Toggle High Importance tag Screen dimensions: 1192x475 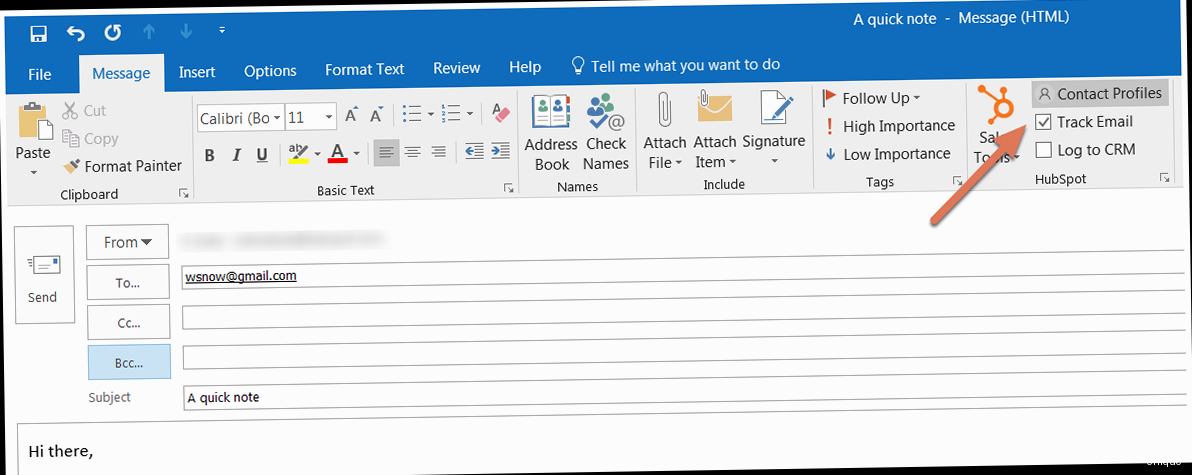tap(888, 126)
